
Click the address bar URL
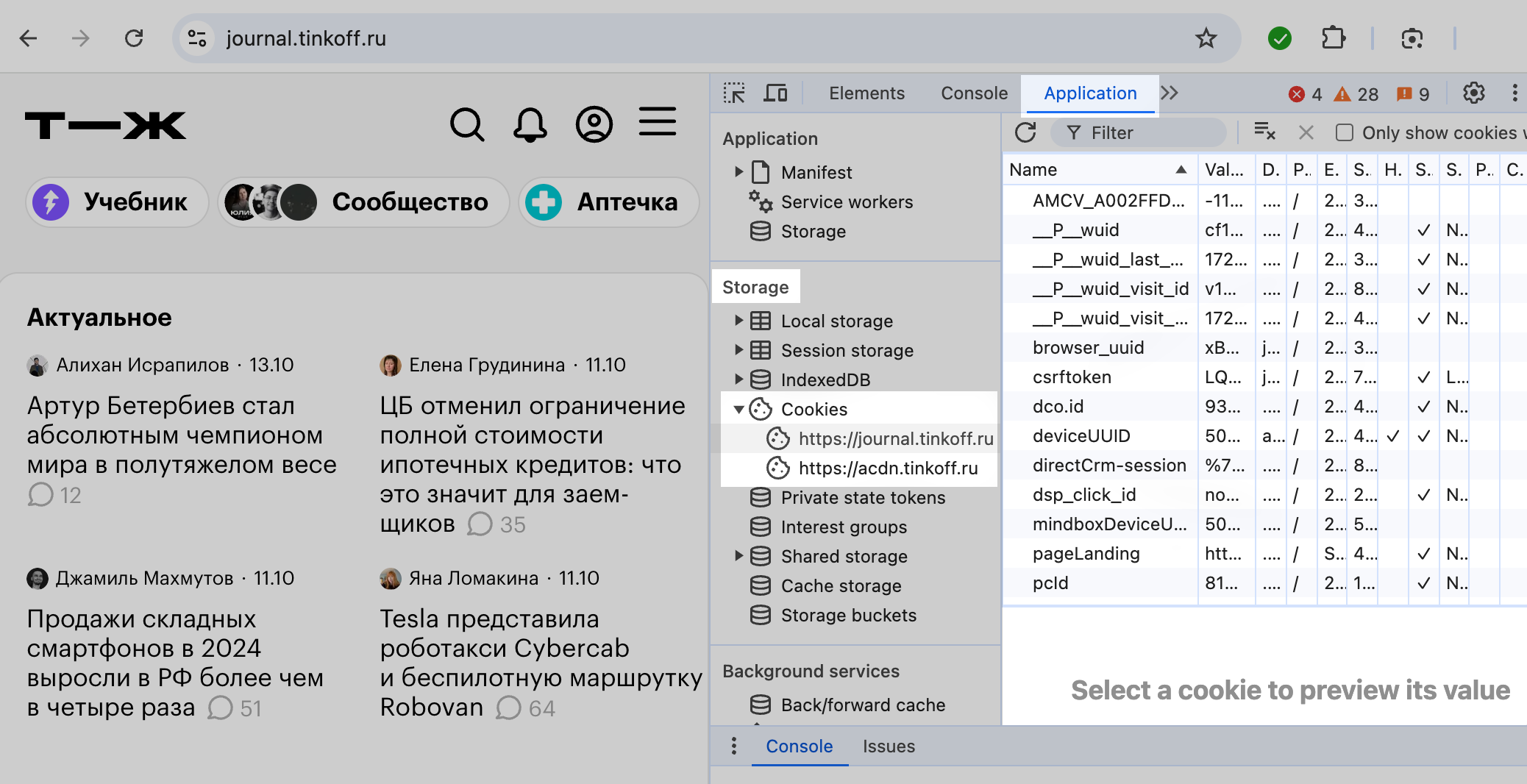click(x=306, y=38)
